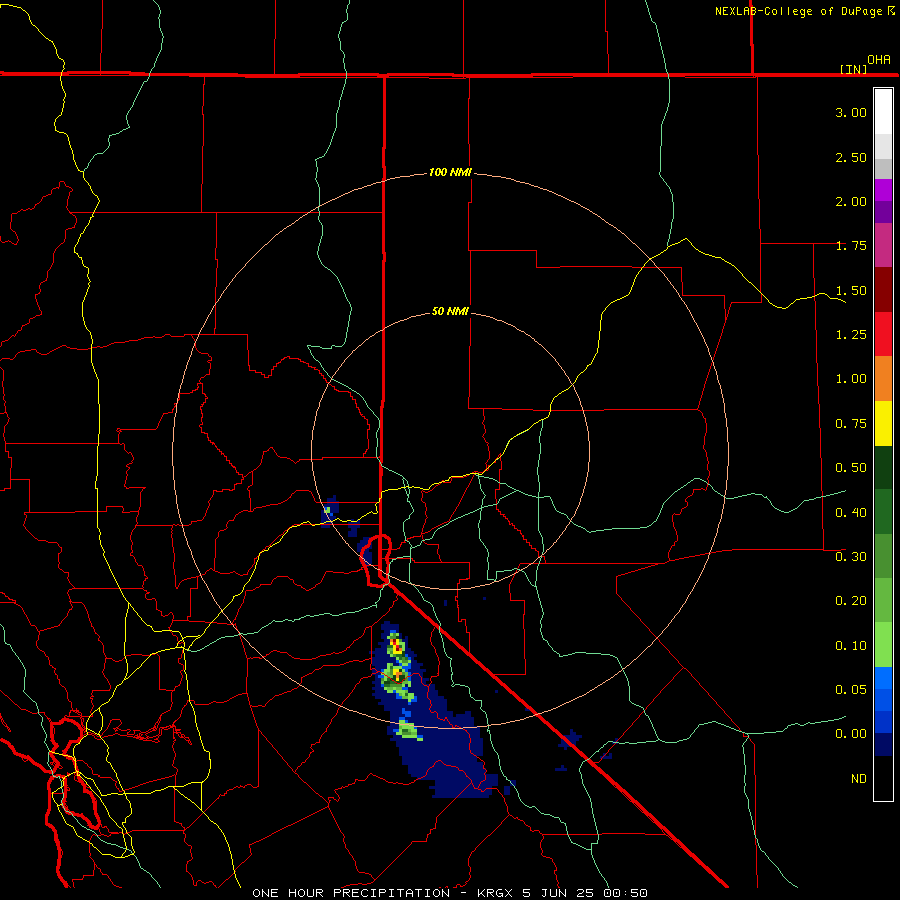Click the bright magenta legend swatch above 2.00

pyautogui.click(x=883, y=190)
